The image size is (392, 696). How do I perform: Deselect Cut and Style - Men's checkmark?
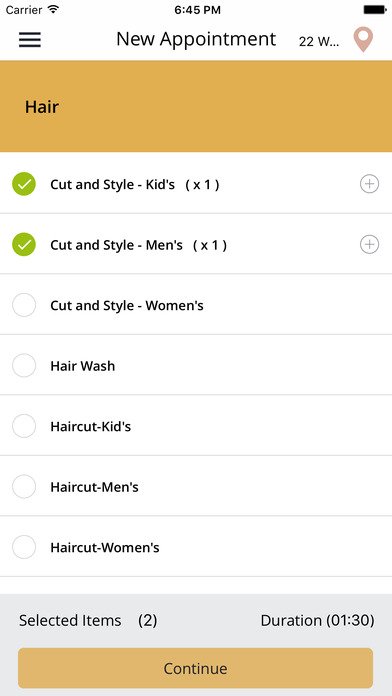[x=24, y=244]
